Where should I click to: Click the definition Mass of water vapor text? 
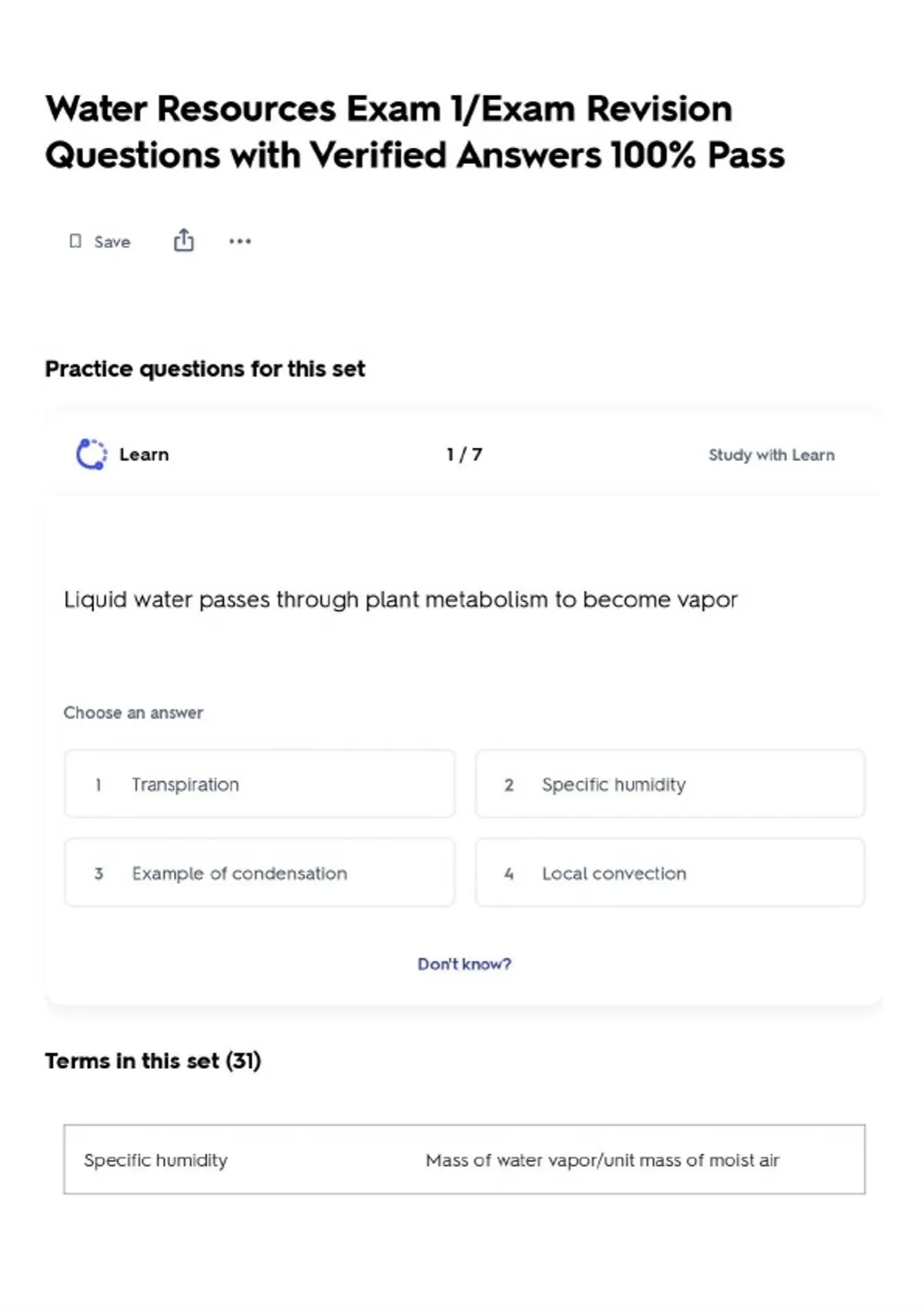point(602,1160)
